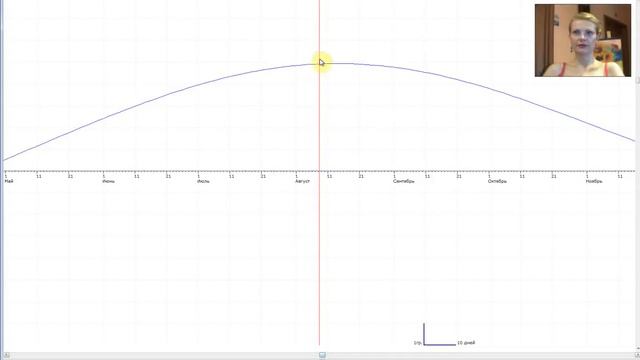Click the 'Июль' month label on axis
The width and height of the screenshot is (640, 360).
[x=203, y=181]
